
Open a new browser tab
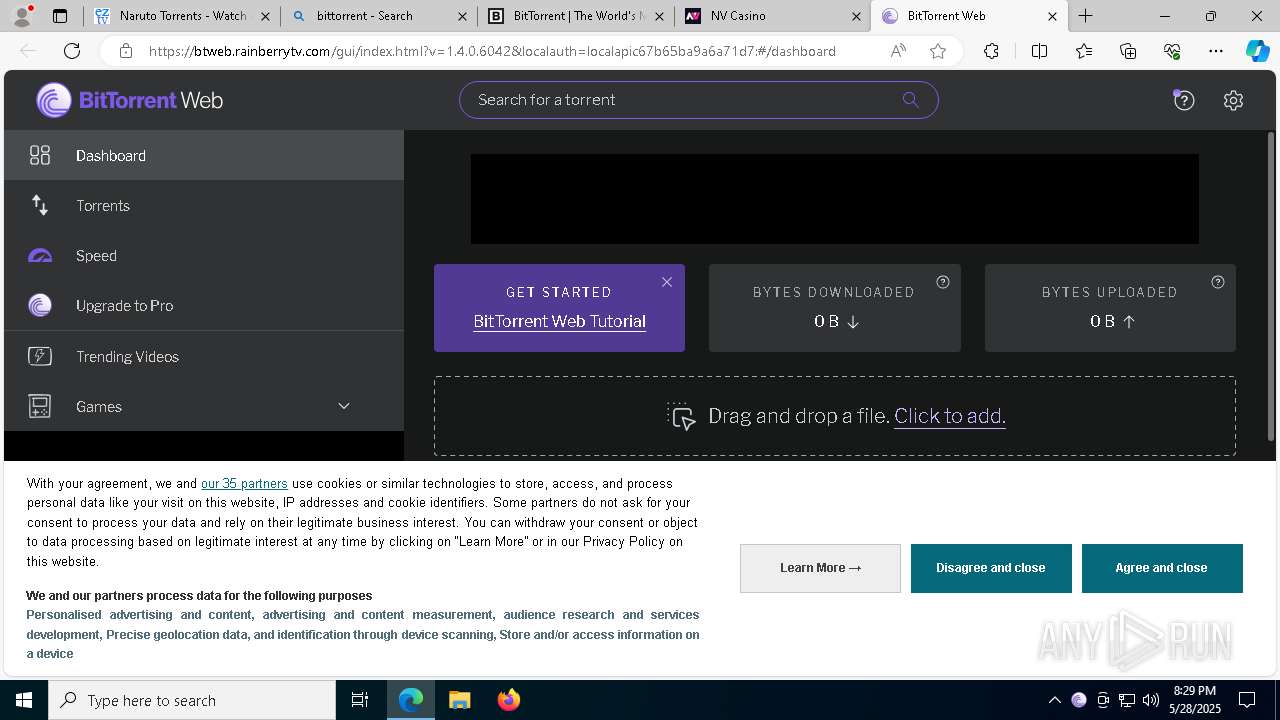pyautogui.click(x=1086, y=16)
